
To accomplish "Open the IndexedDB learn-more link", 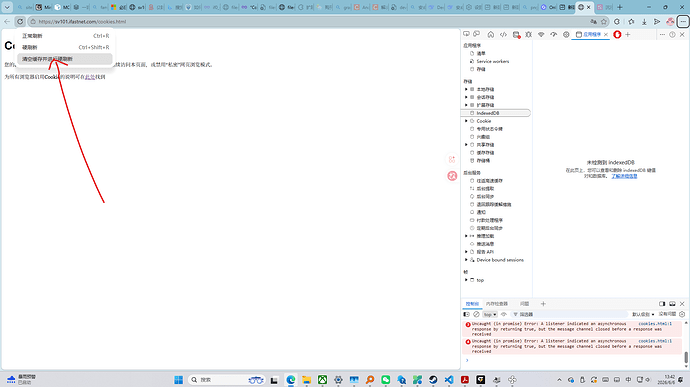I will (x=624, y=176).
